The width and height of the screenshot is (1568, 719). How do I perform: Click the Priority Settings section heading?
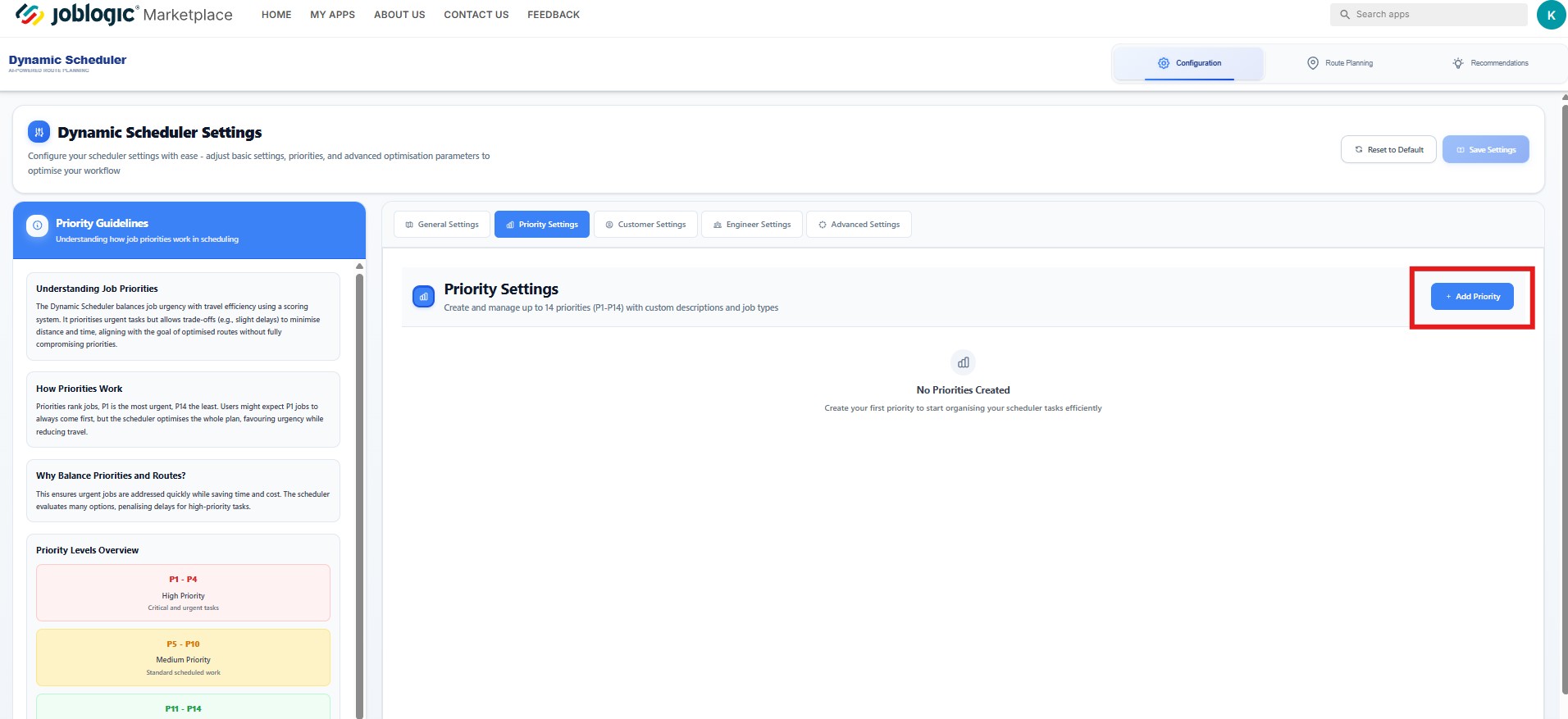(501, 289)
